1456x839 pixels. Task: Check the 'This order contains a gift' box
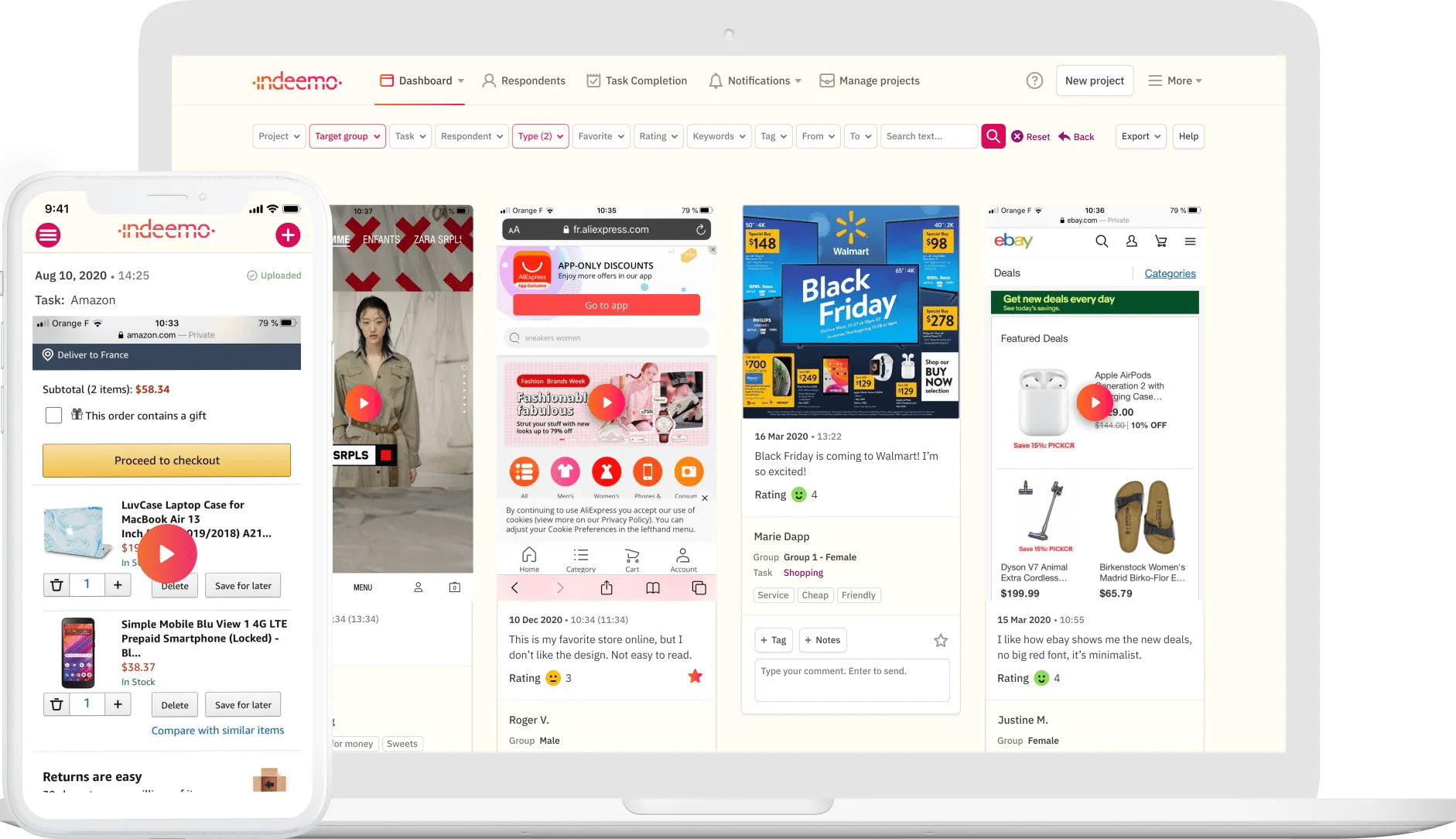point(53,416)
